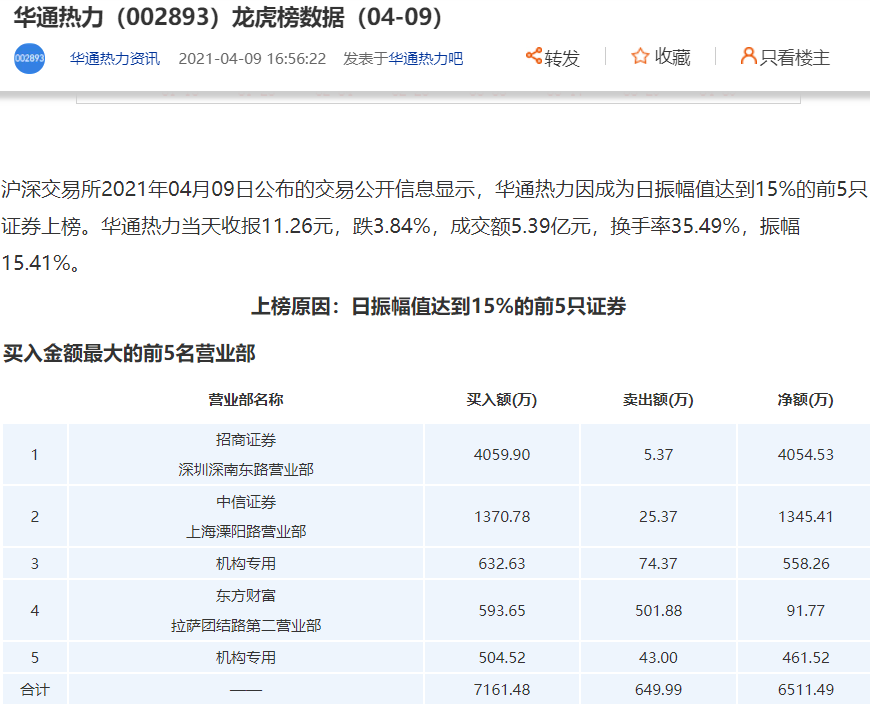This screenshot has height=719, width=870.
Task: Open the 华通热力资讯 author link
Action: click(115, 59)
